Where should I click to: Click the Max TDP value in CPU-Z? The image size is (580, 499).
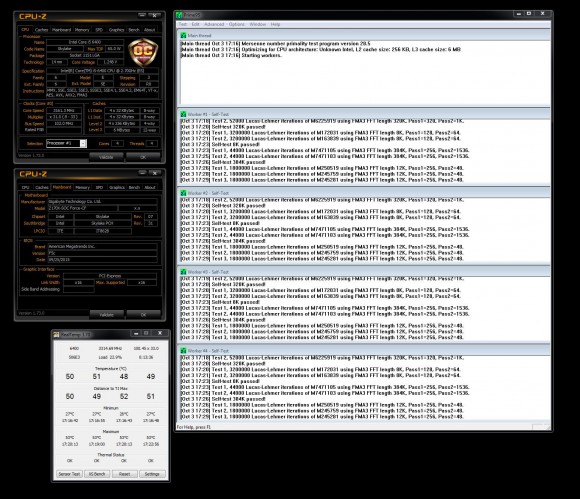(x=114, y=49)
